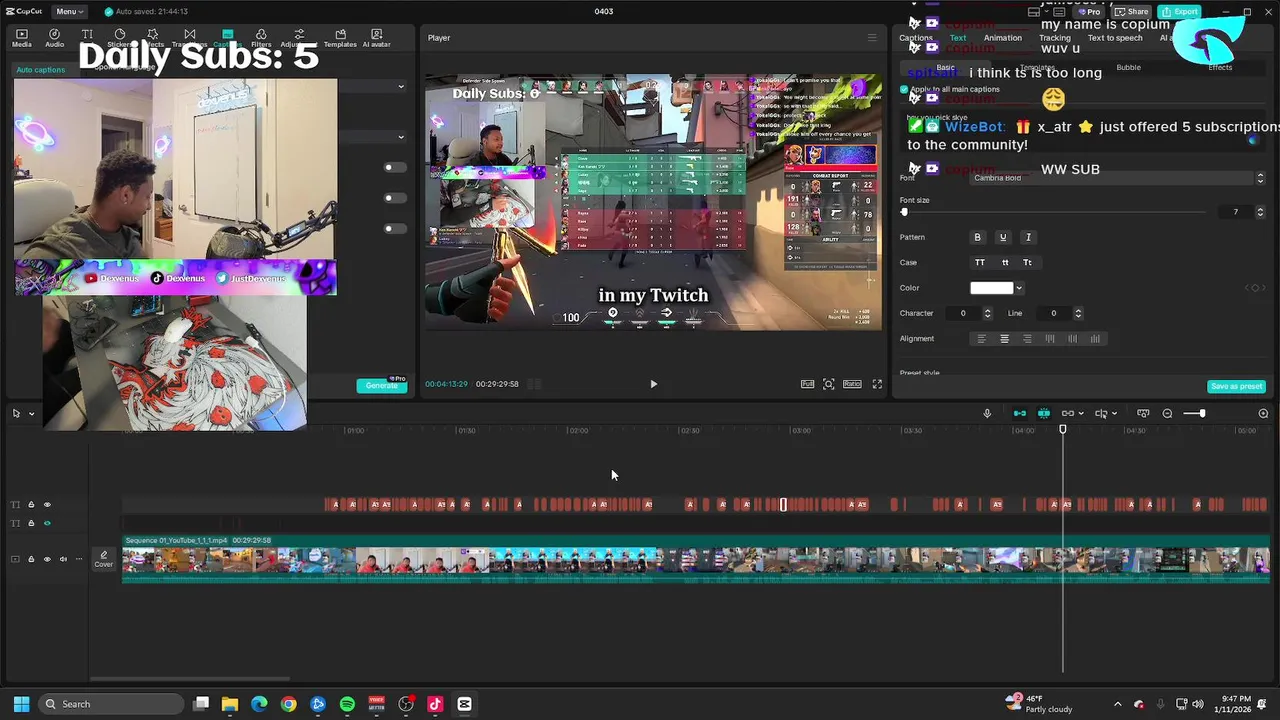The image size is (1280, 720).
Task: Open the preview axis dropdown arrow
Action: coord(1114,413)
